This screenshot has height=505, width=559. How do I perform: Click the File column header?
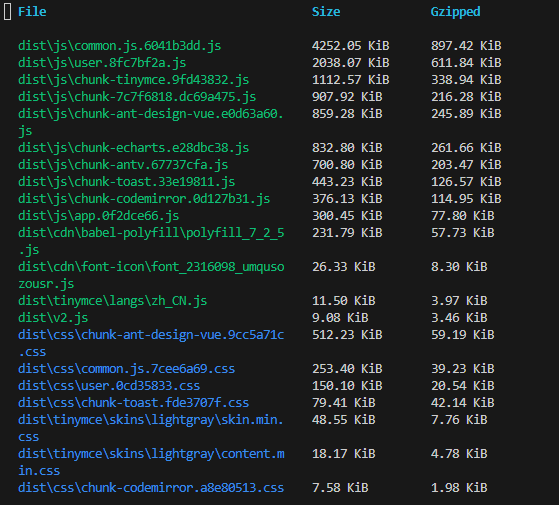pos(32,12)
